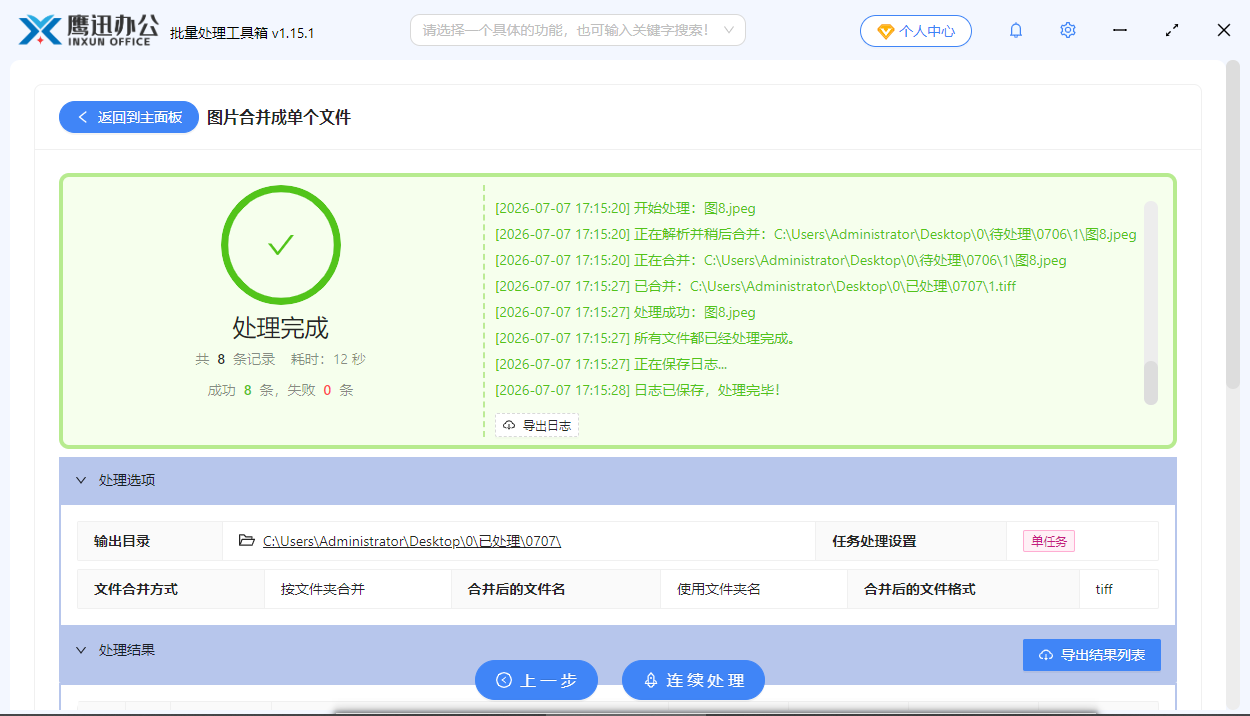The image size is (1250, 716).
Task: Click the 图片合并成单个文件 title
Action: tap(279, 117)
